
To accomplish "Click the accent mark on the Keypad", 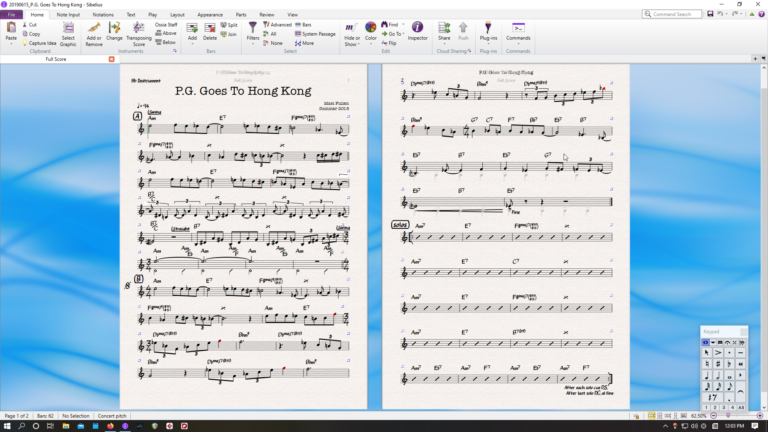I will 718,353.
